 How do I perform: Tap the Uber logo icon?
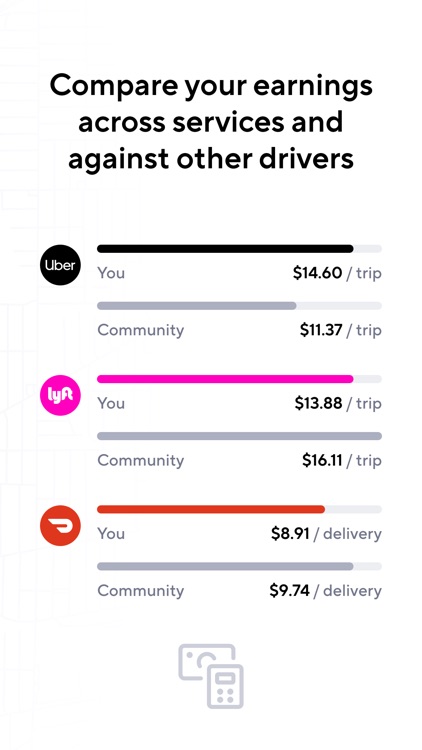point(60,265)
